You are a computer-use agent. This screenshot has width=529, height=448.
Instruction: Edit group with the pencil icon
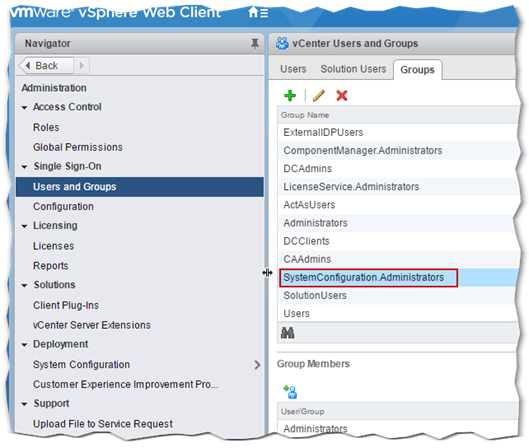(x=318, y=95)
